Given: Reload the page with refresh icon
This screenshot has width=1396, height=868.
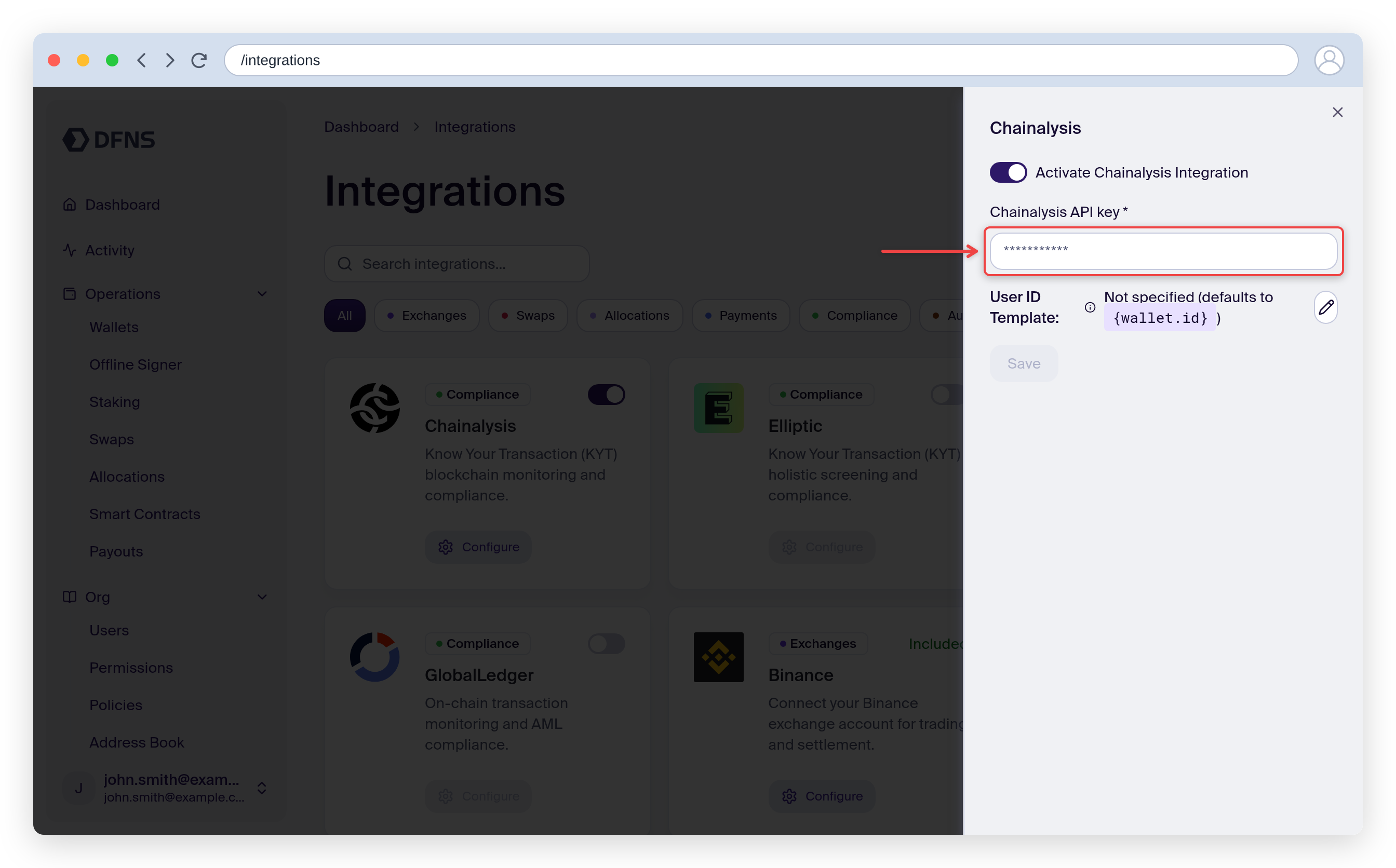Looking at the screenshot, I should click(x=199, y=60).
